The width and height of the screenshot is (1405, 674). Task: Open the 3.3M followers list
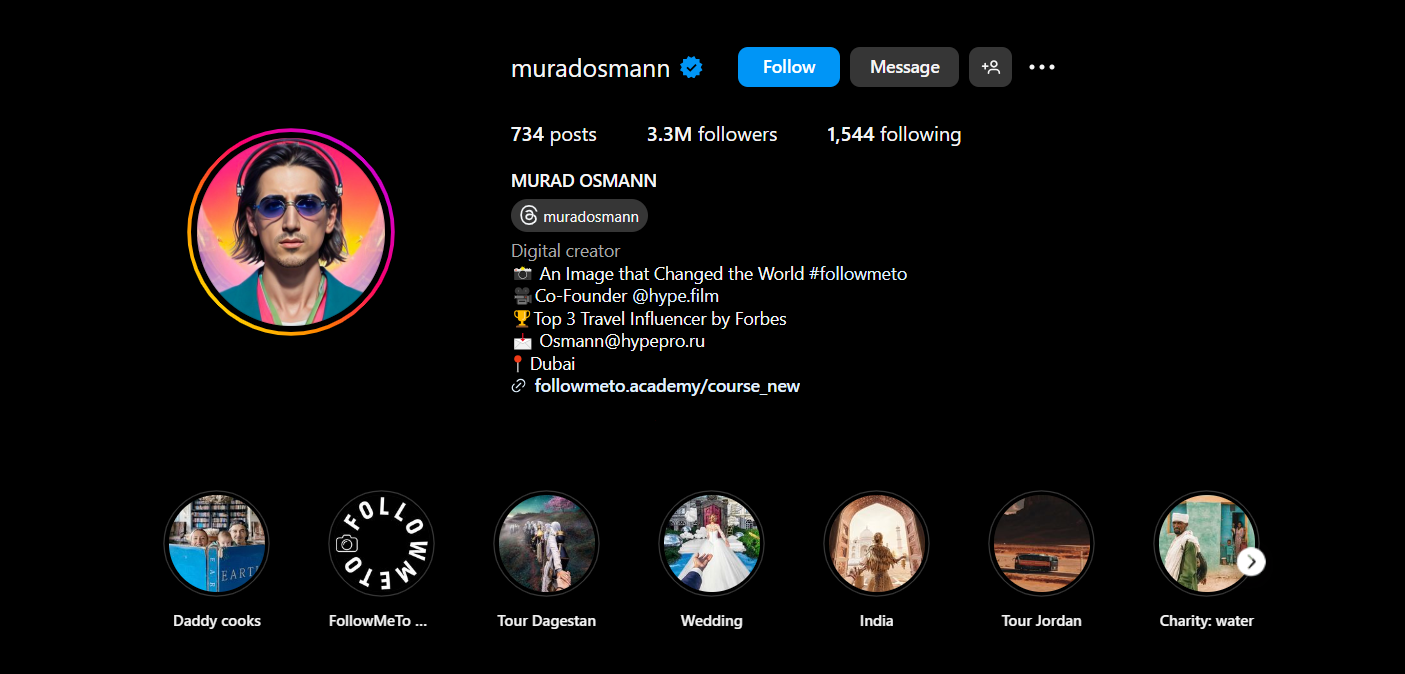pos(712,134)
